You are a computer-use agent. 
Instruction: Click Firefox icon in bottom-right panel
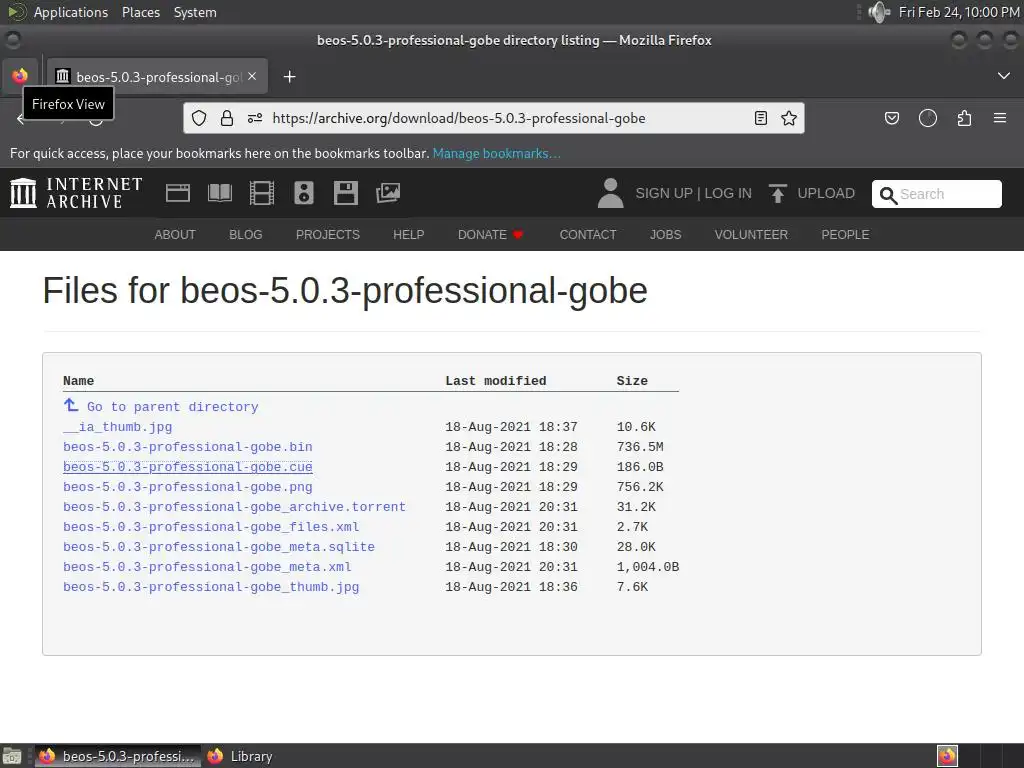(x=947, y=756)
